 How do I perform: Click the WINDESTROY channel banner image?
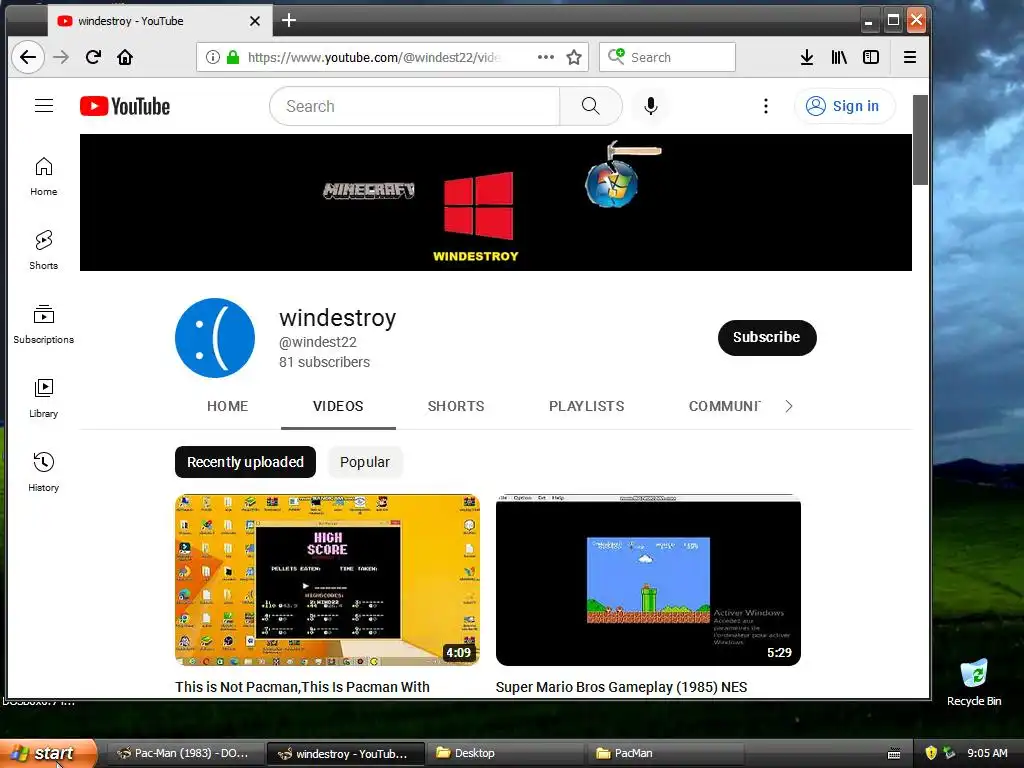pos(496,202)
